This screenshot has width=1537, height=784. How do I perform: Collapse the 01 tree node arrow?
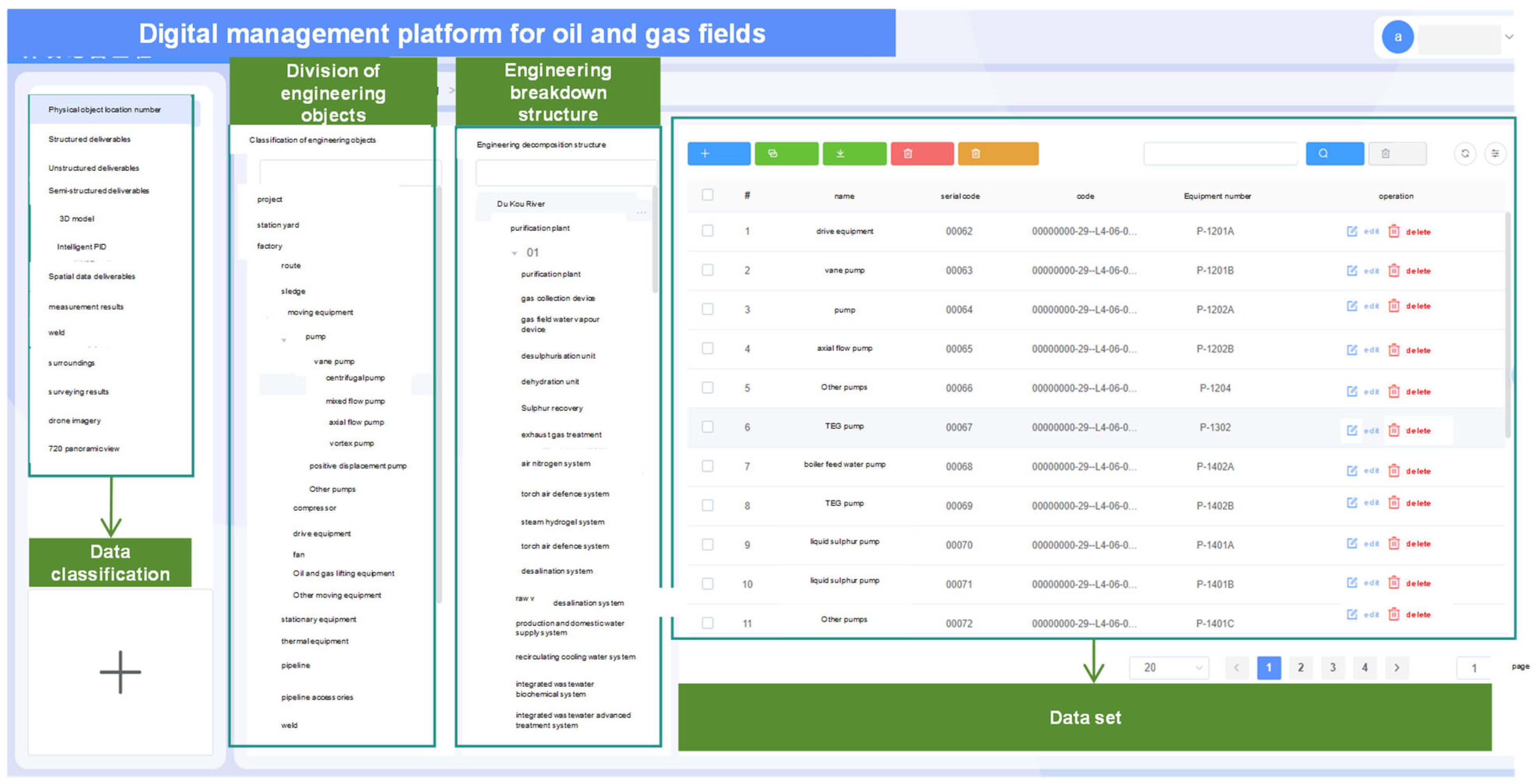(x=514, y=253)
